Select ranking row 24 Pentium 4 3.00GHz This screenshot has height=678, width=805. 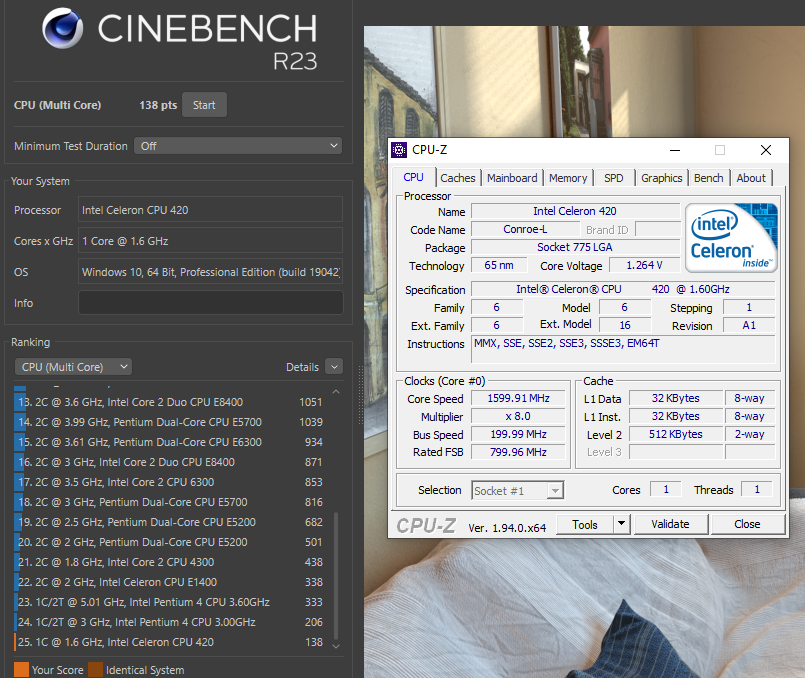pyautogui.click(x=169, y=622)
